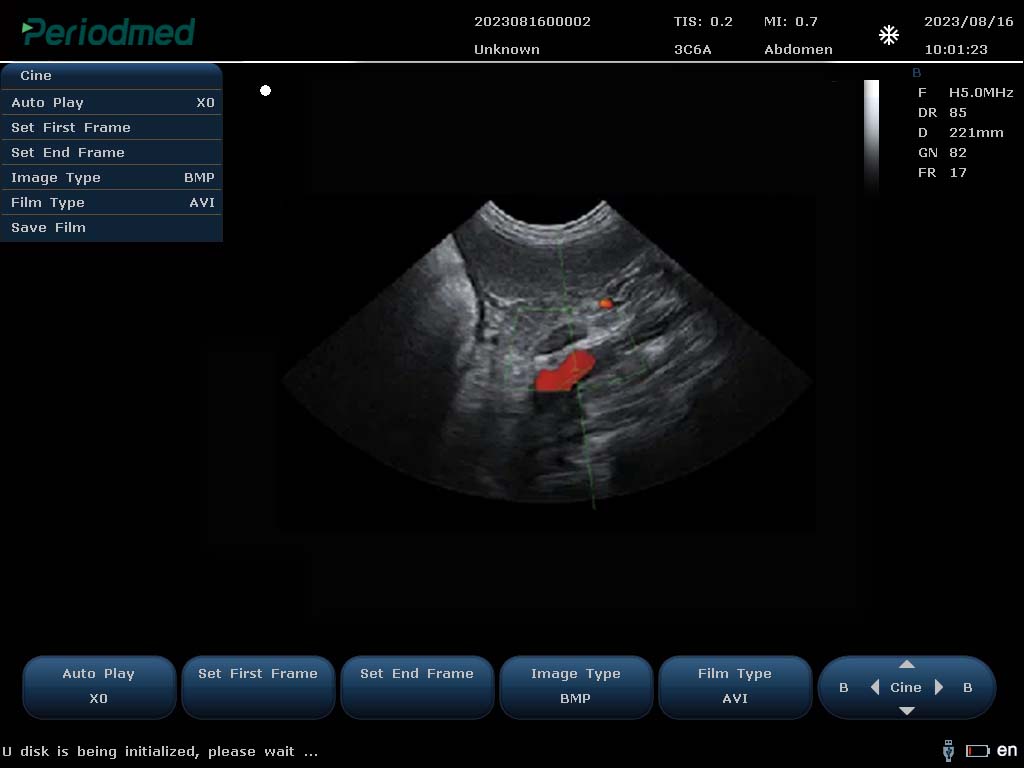Click the date 2023/08/16

click(x=968, y=22)
